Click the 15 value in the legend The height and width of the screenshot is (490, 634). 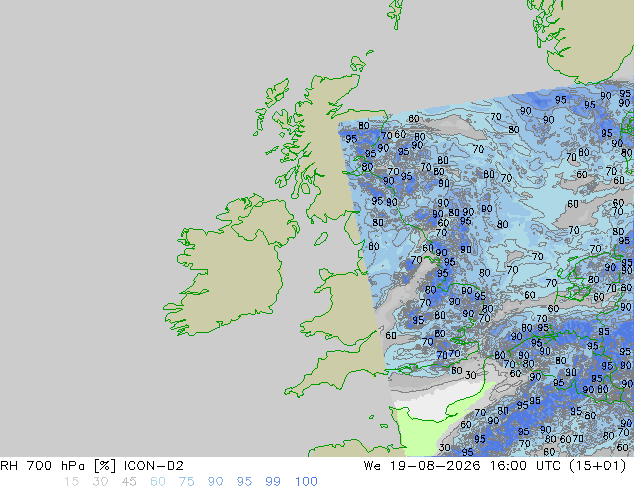[x=71, y=482]
